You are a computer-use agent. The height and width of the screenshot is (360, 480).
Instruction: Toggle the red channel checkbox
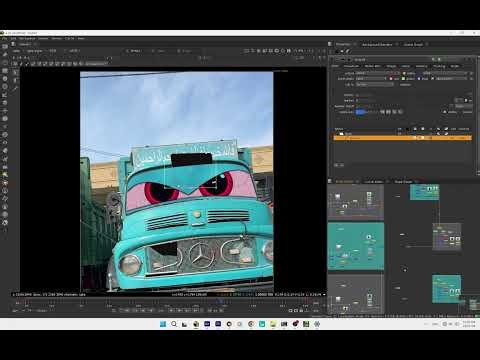391,79
